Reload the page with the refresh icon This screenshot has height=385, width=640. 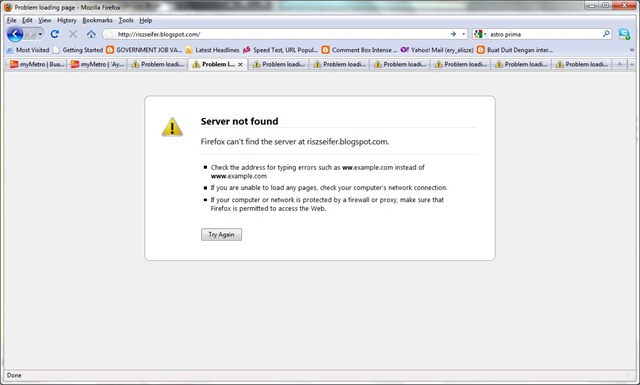coord(55,34)
